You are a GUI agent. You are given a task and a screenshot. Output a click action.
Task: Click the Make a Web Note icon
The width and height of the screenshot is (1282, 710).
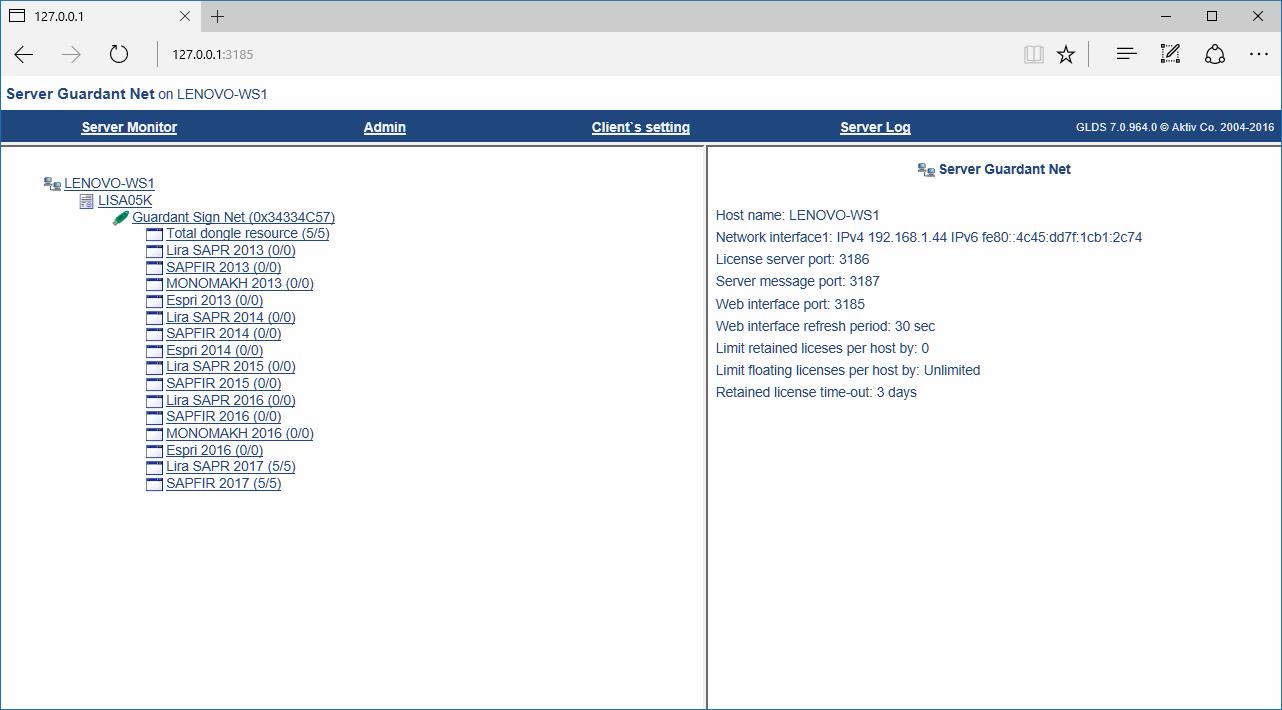(x=1170, y=54)
